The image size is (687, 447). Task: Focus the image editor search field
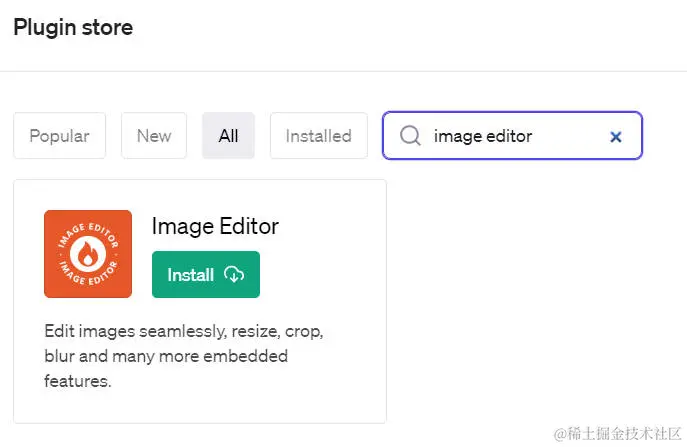pyautogui.click(x=512, y=135)
